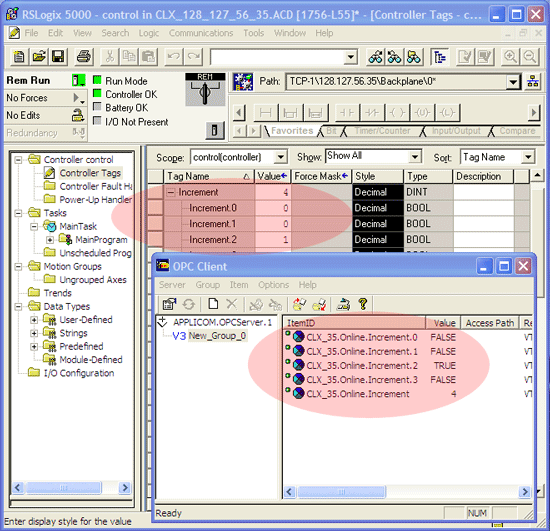Click the OPC Client help question icon

(x=363, y=304)
